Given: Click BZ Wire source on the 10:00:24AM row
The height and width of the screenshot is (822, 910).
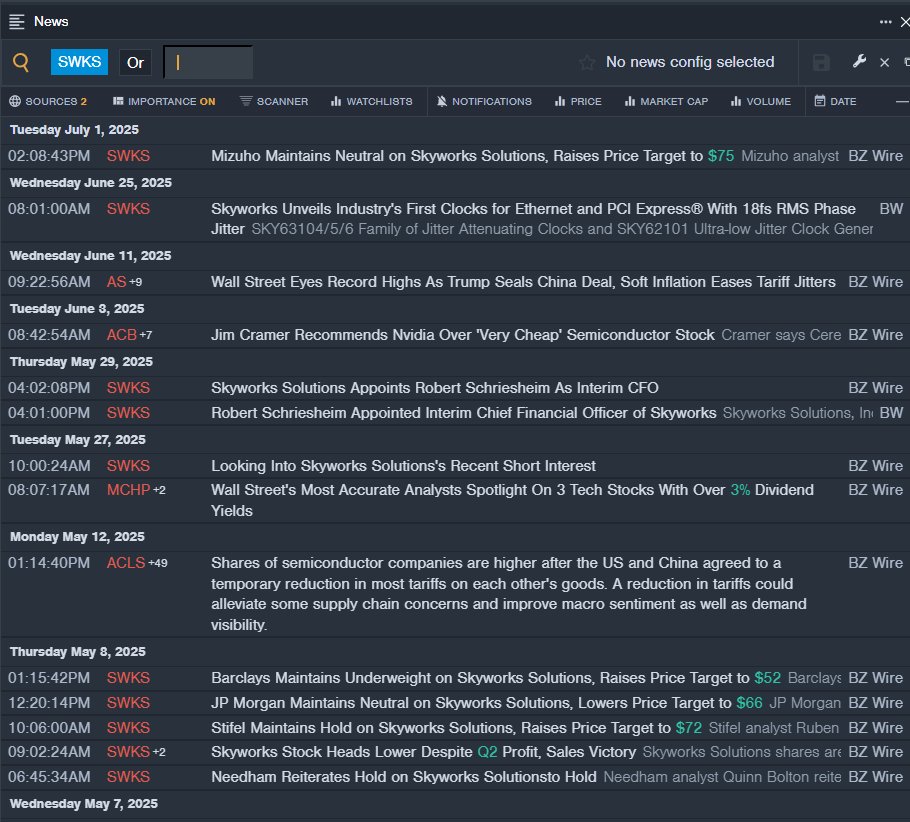Looking at the screenshot, I should point(876,466).
